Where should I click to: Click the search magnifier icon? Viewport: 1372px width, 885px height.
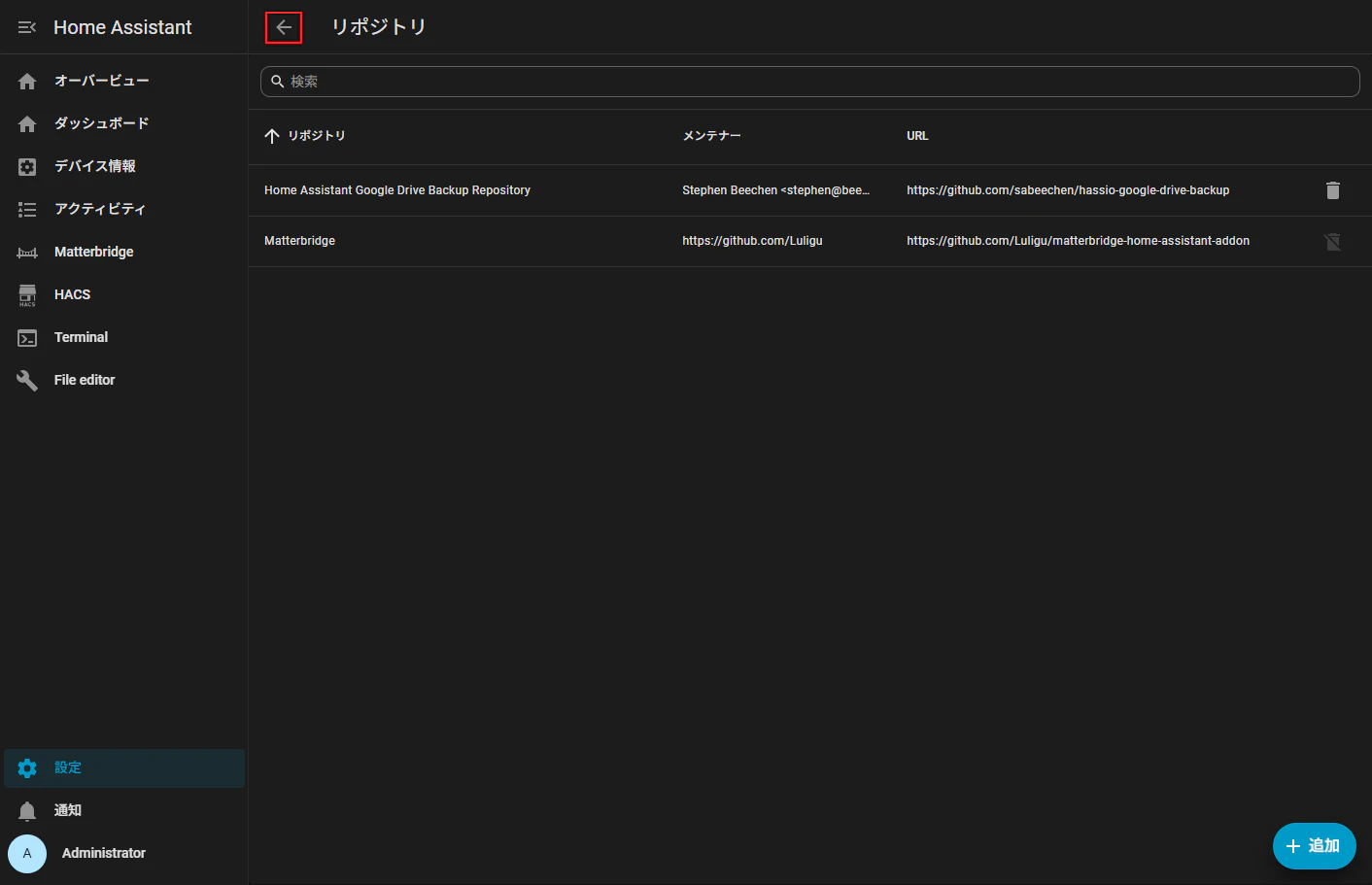point(278,82)
